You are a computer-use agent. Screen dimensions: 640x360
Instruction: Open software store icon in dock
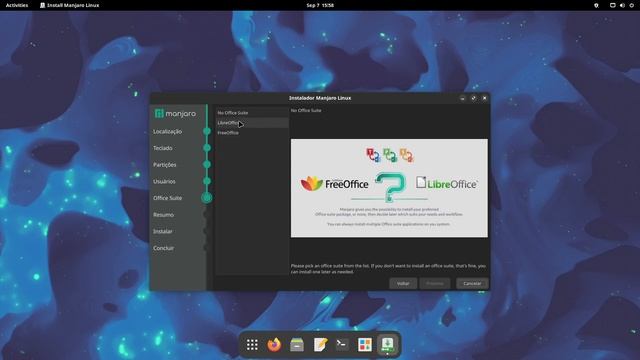point(364,344)
